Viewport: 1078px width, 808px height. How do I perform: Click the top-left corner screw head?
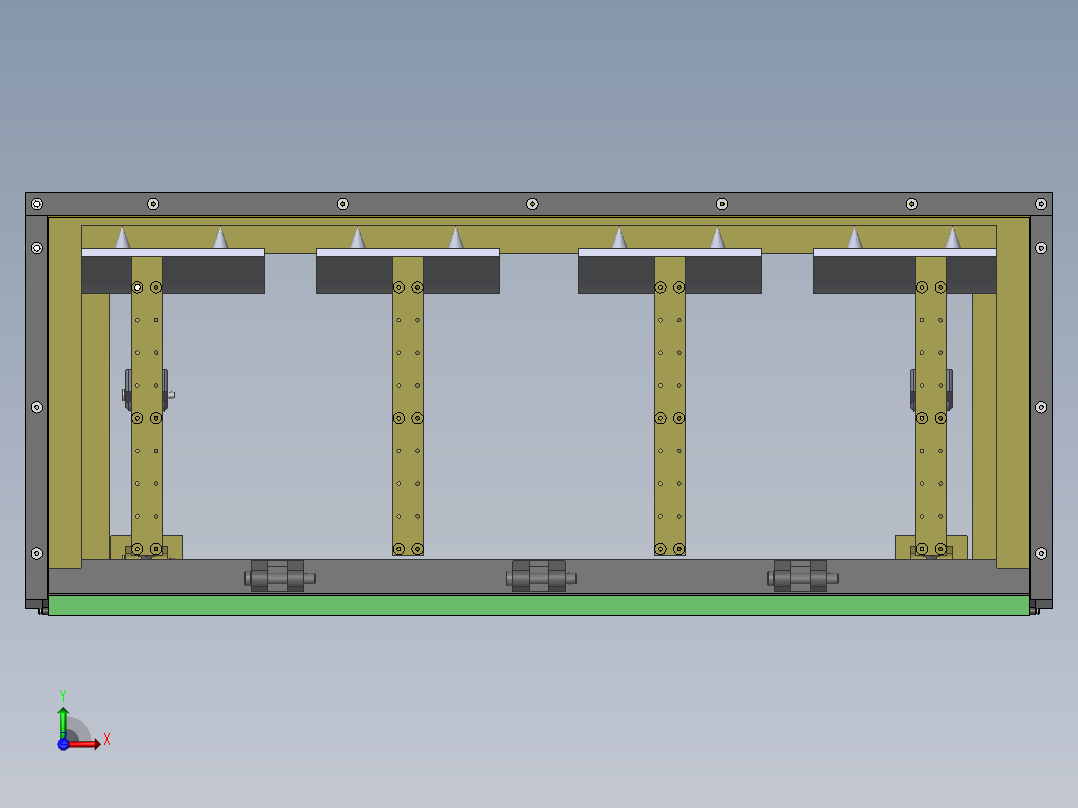[x=36, y=205]
